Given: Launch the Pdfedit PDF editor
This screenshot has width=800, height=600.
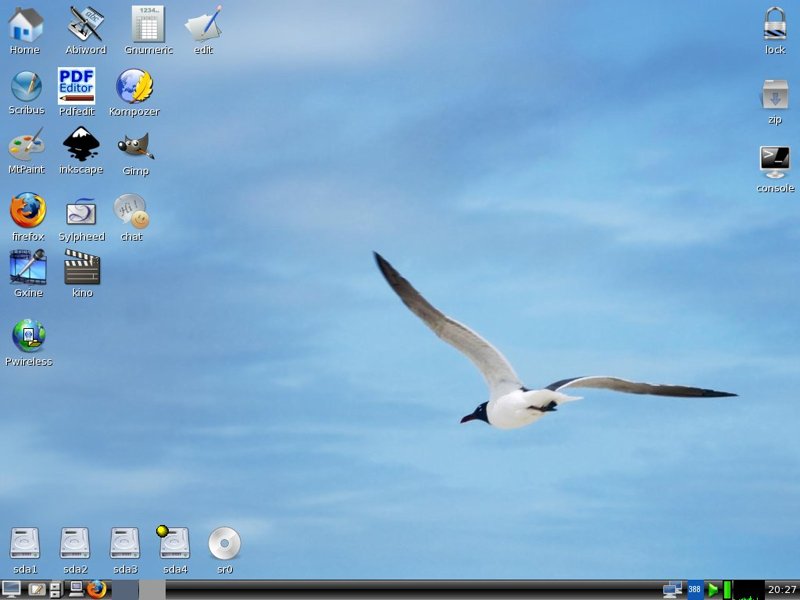Looking at the screenshot, I should (77, 86).
